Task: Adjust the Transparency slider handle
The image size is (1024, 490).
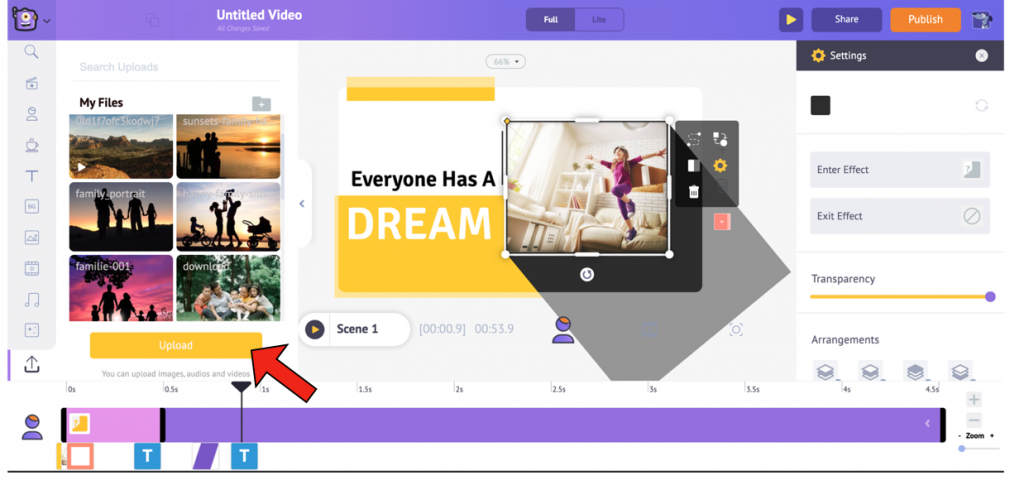Action: 990,297
